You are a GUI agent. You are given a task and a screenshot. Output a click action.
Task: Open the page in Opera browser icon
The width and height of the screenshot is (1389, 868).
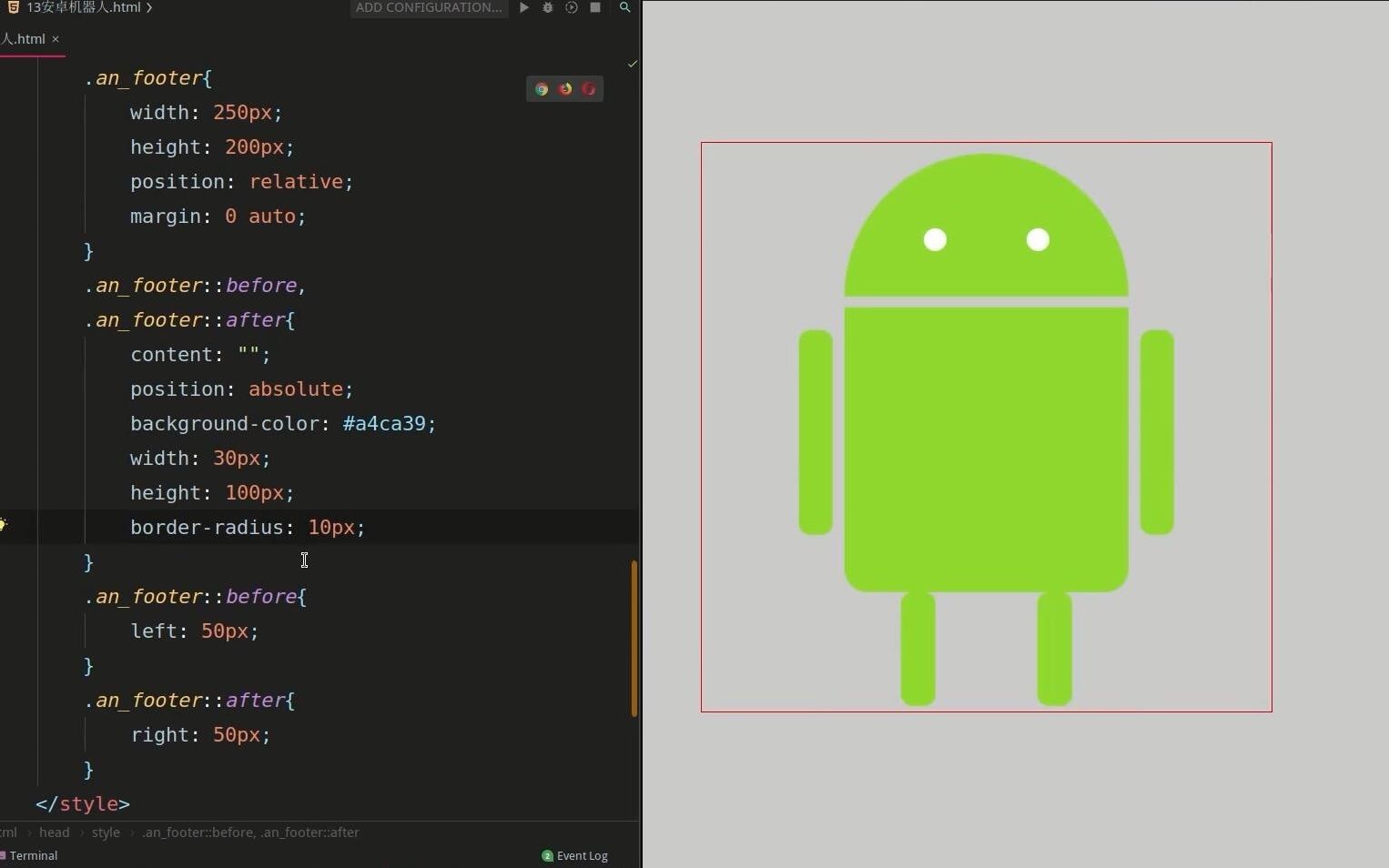(589, 89)
